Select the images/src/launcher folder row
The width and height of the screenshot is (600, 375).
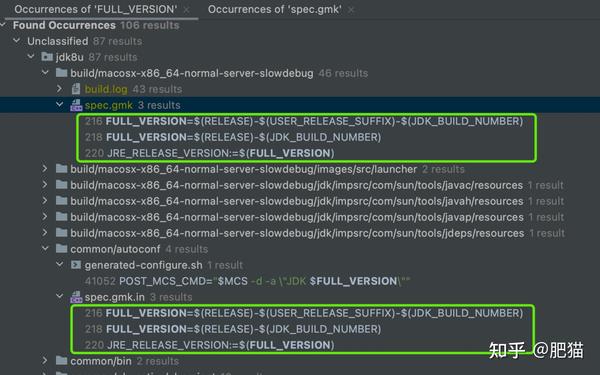pyautogui.click(x=300, y=169)
